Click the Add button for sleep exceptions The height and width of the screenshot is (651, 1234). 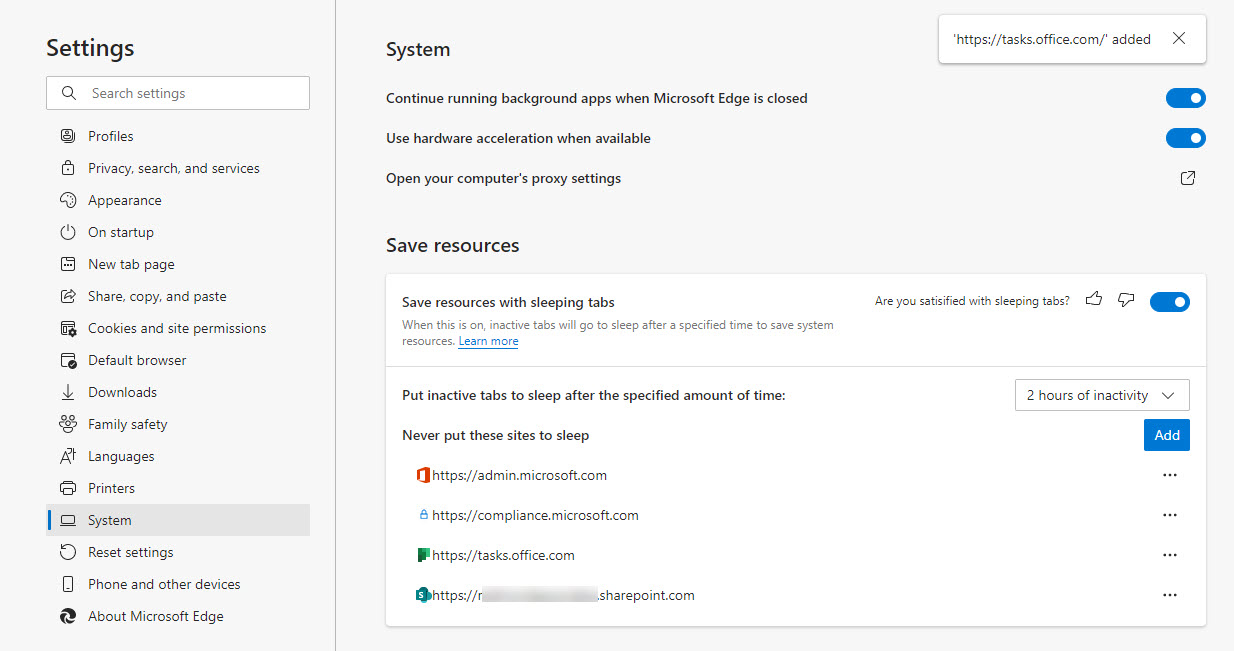[1167, 435]
